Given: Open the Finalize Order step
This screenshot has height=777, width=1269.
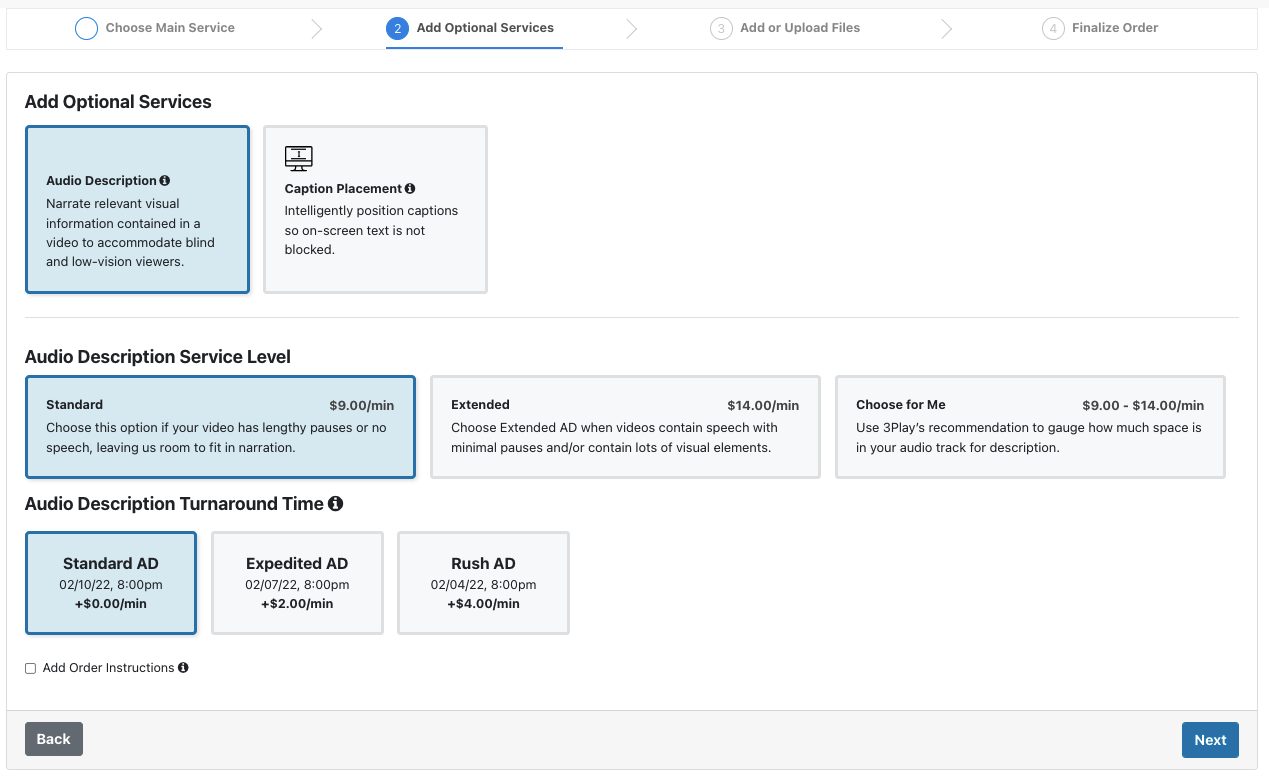Looking at the screenshot, I should coord(1114,28).
